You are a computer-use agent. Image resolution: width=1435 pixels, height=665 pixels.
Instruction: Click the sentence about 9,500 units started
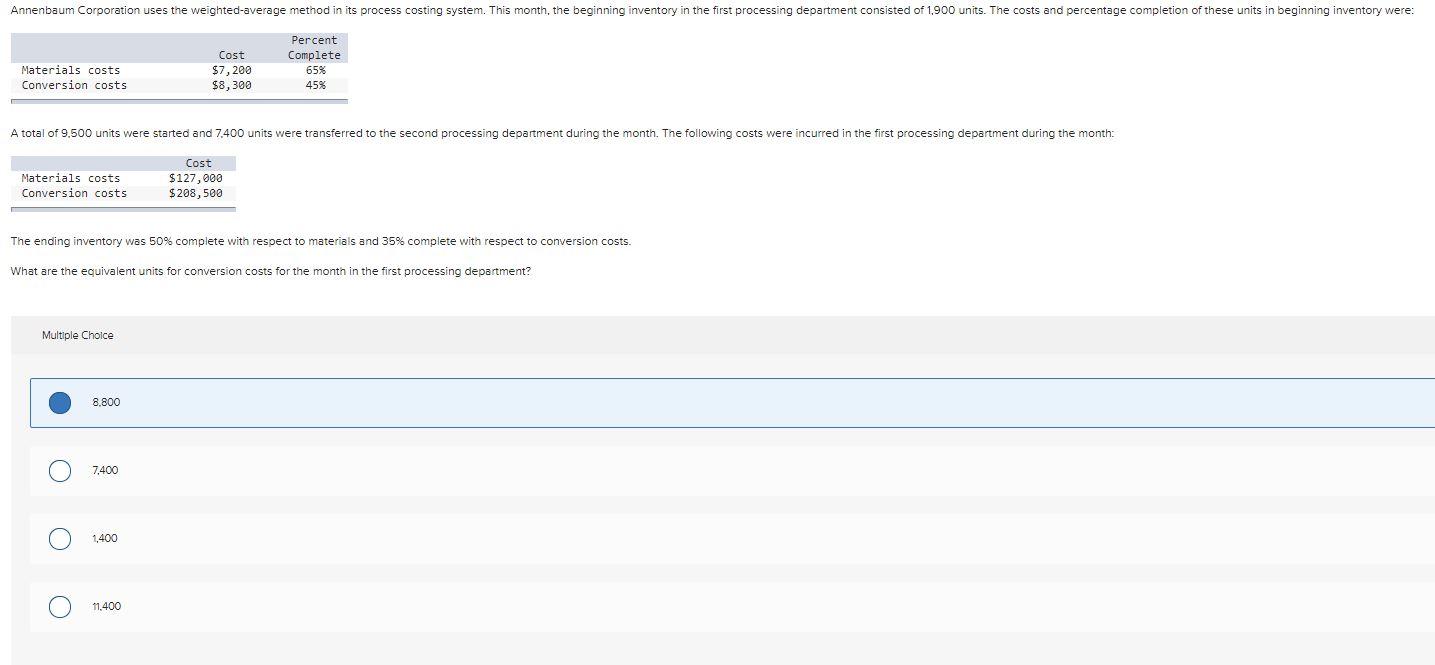click(562, 133)
